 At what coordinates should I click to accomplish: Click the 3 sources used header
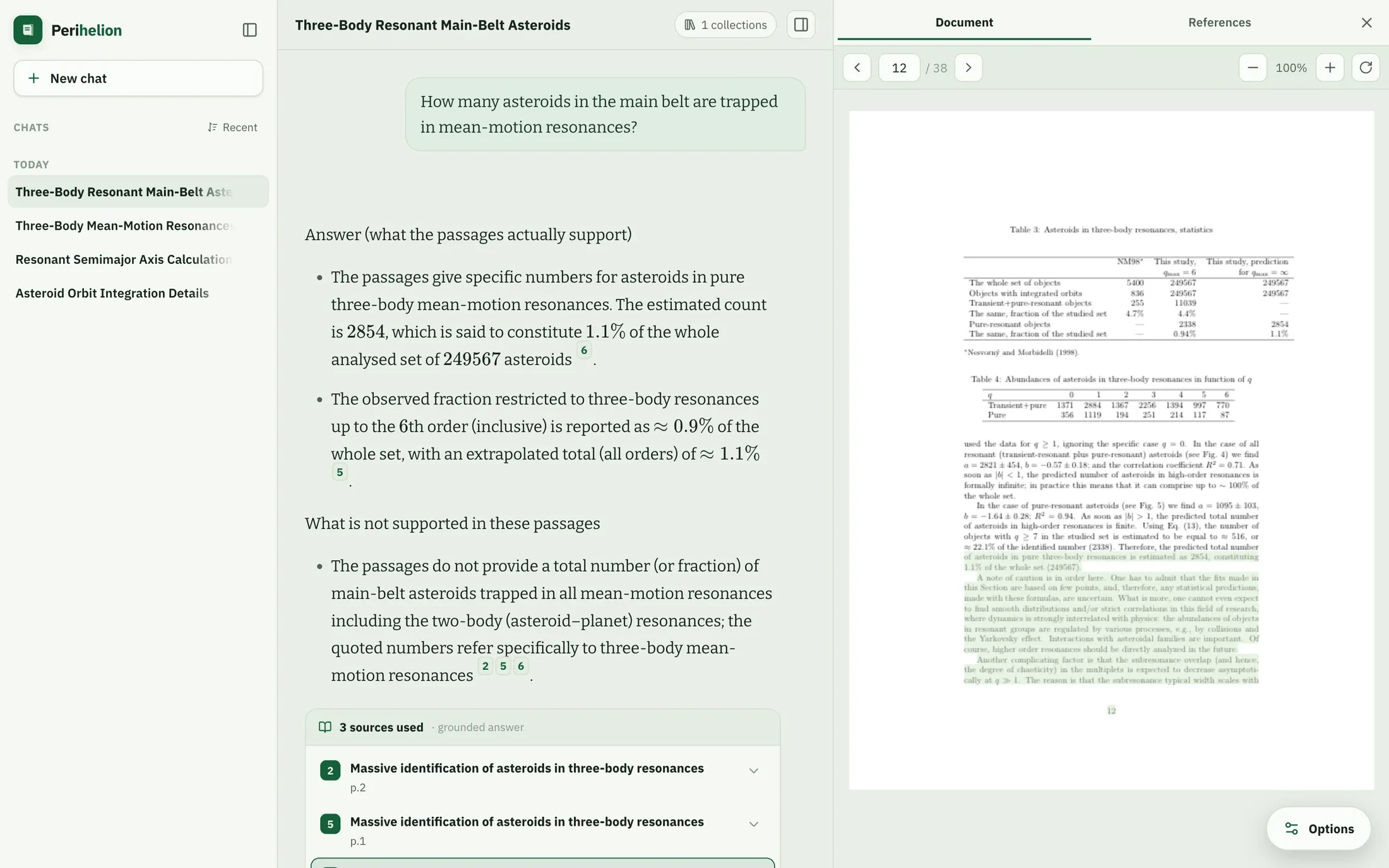(542, 727)
